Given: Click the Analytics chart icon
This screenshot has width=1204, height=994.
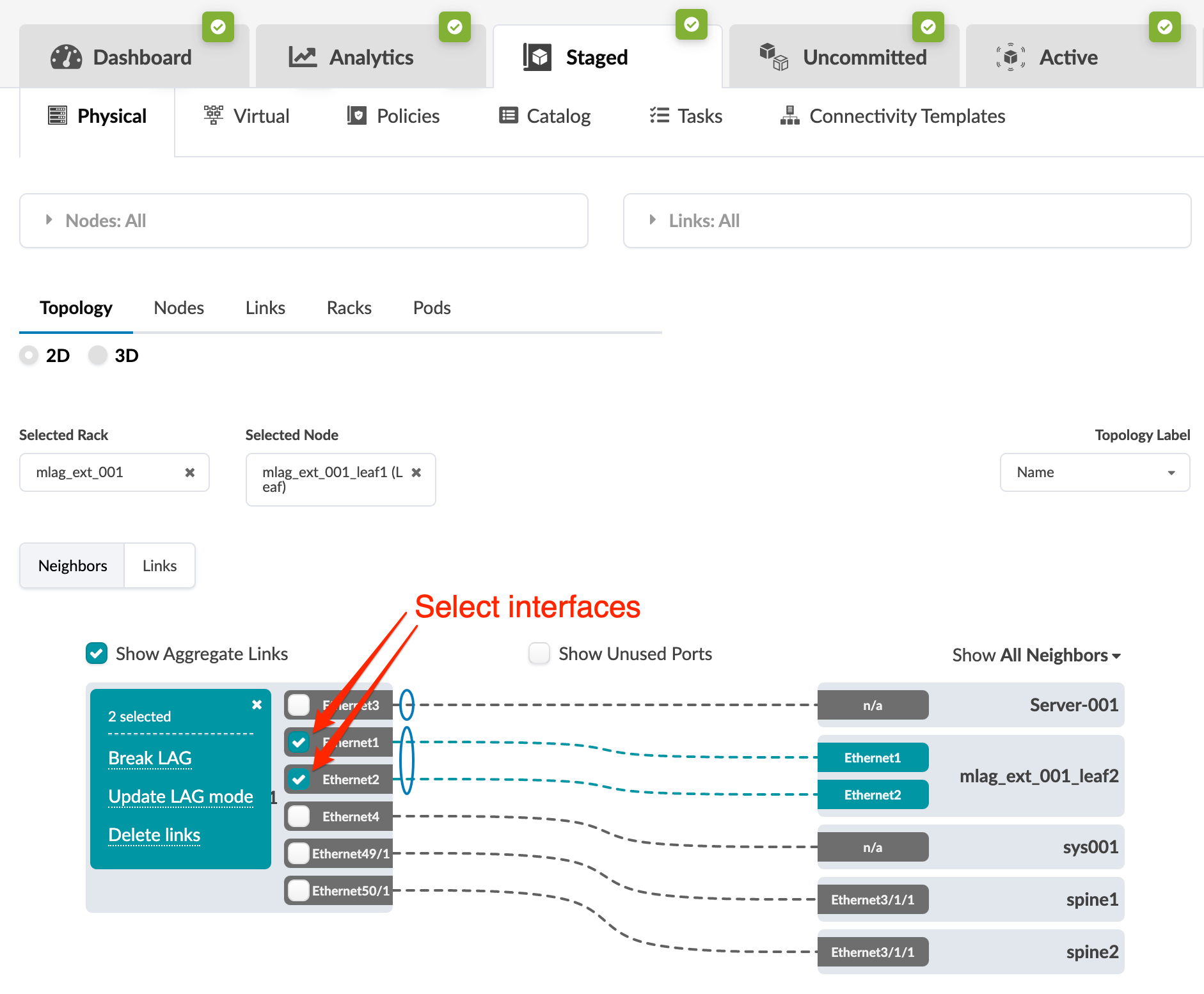Looking at the screenshot, I should (x=303, y=58).
